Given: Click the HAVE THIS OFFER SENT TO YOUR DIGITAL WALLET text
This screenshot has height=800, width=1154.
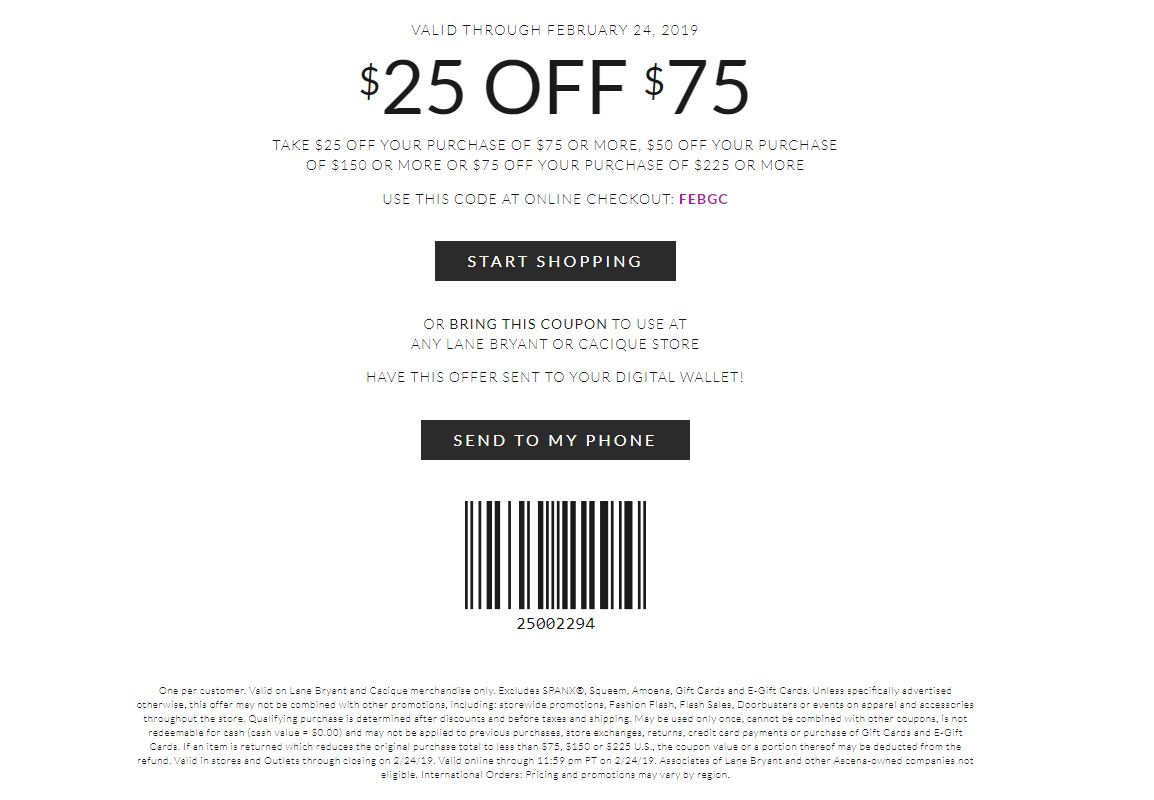Looking at the screenshot, I should click(x=555, y=377).
